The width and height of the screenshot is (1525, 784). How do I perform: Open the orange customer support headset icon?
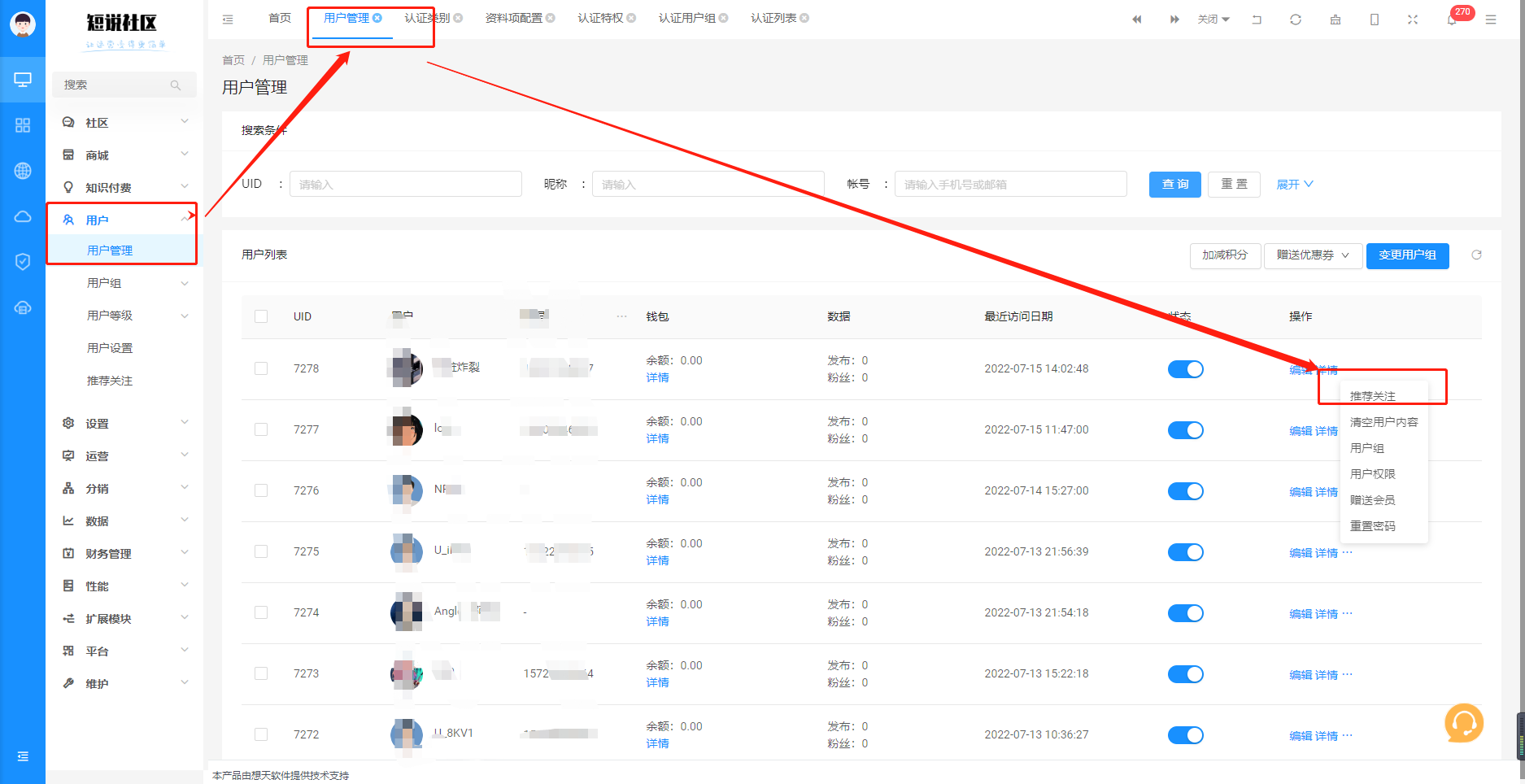tap(1464, 723)
